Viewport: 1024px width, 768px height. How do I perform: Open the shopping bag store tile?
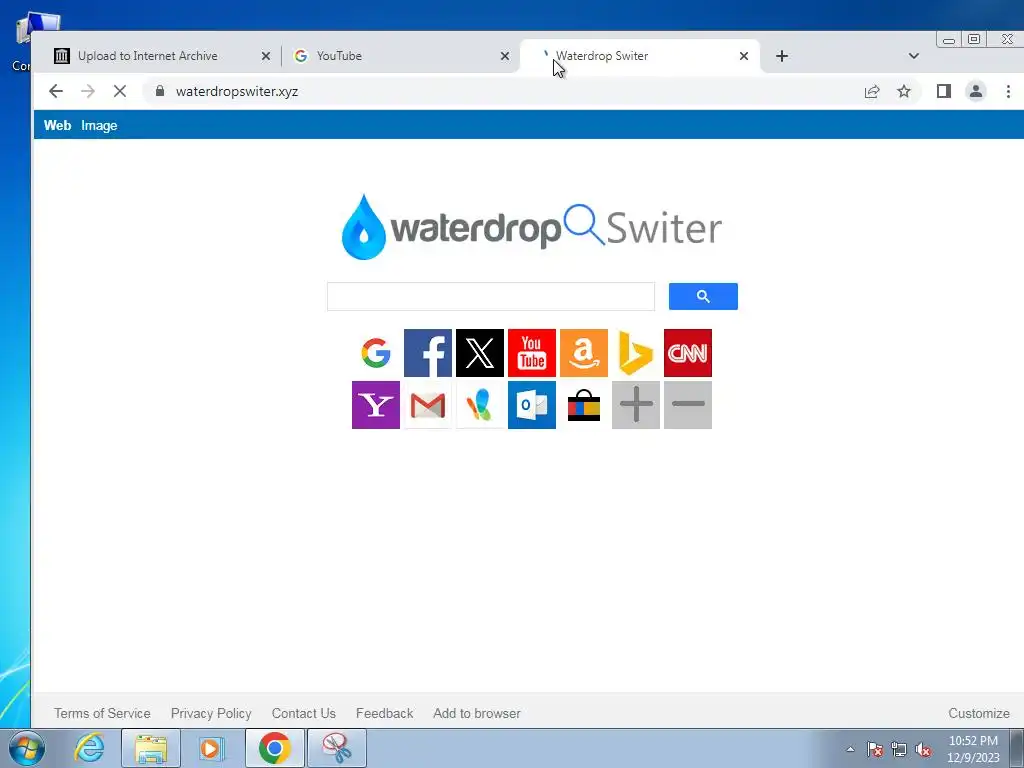tap(584, 405)
